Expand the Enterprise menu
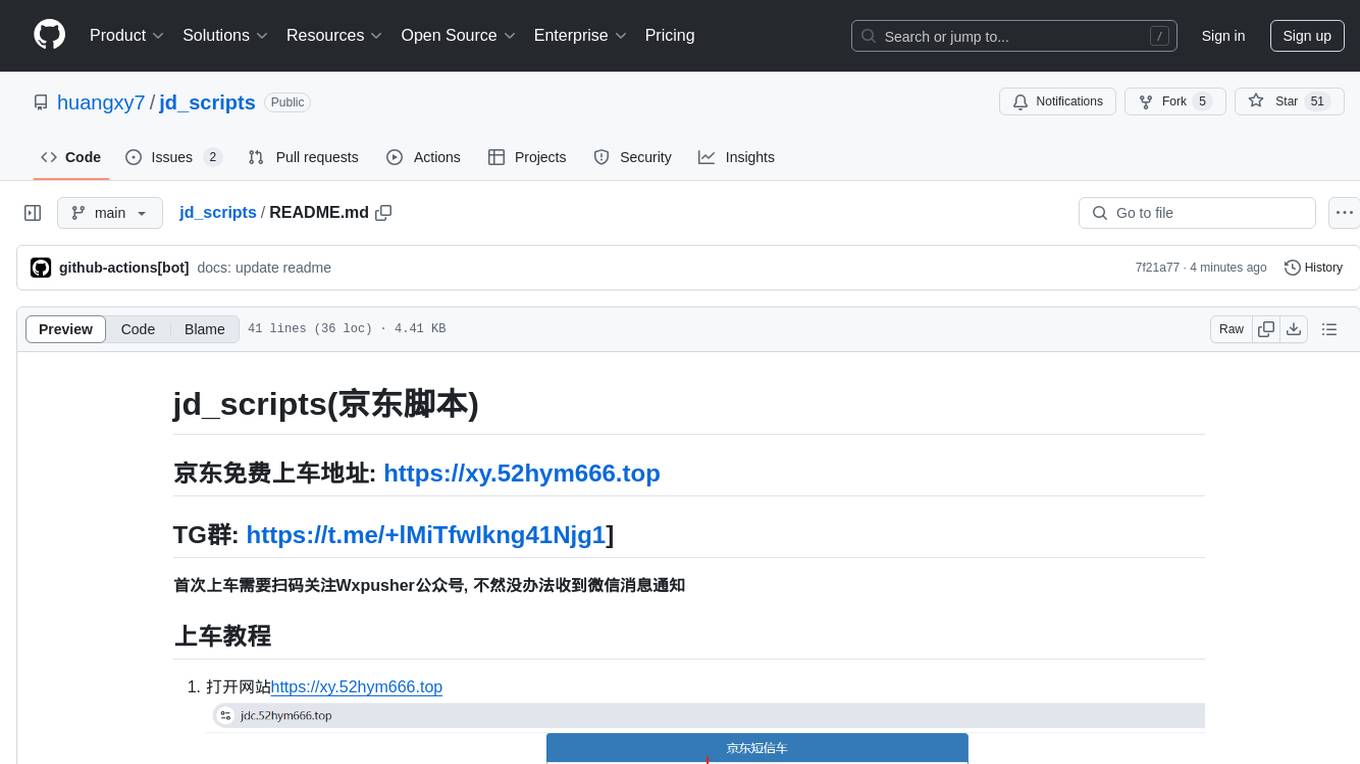The width and height of the screenshot is (1360, 764). click(580, 35)
